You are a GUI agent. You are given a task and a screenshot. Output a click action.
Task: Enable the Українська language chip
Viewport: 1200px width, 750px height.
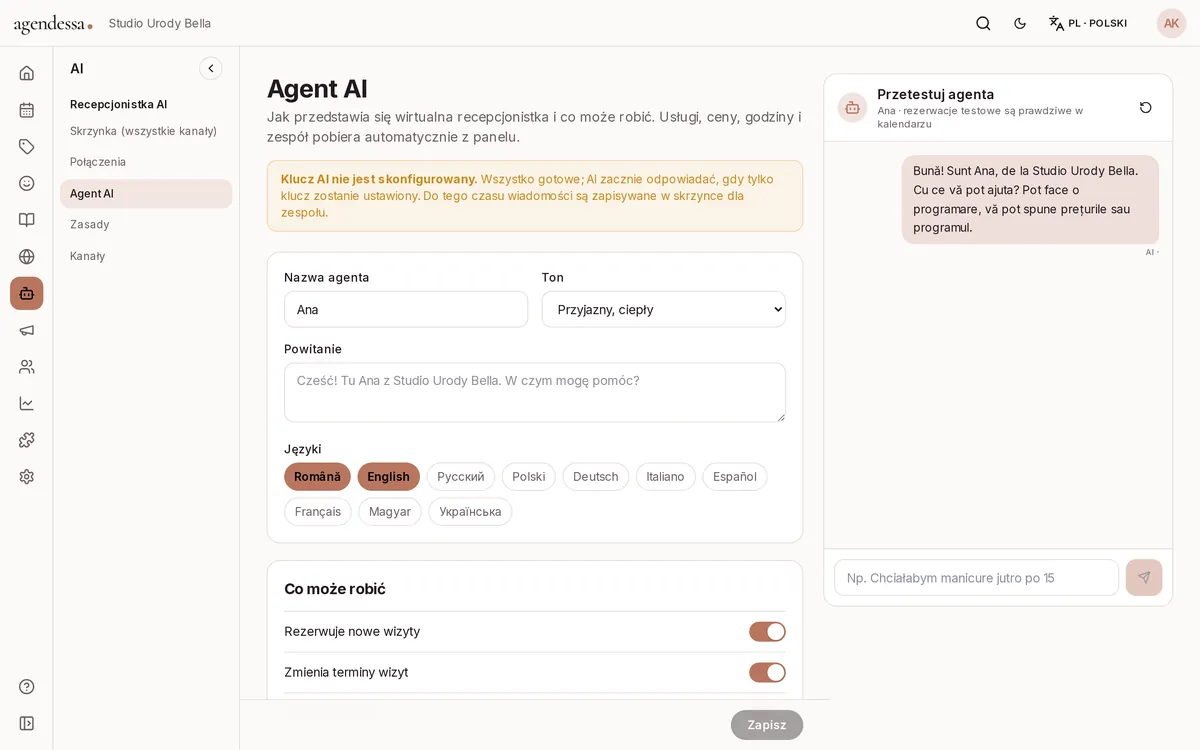[x=470, y=512]
